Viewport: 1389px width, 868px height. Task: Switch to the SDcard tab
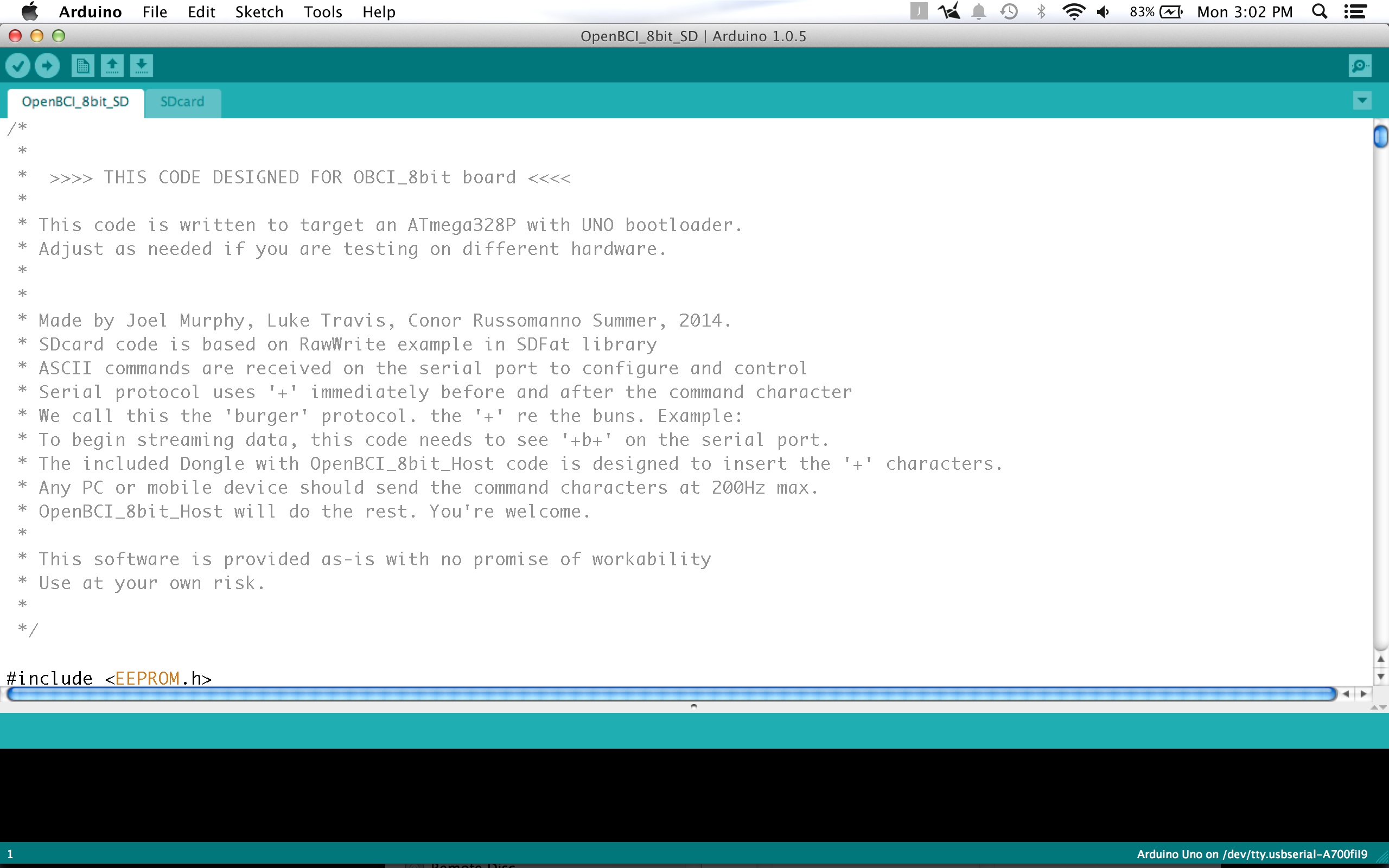tap(182, 101)
